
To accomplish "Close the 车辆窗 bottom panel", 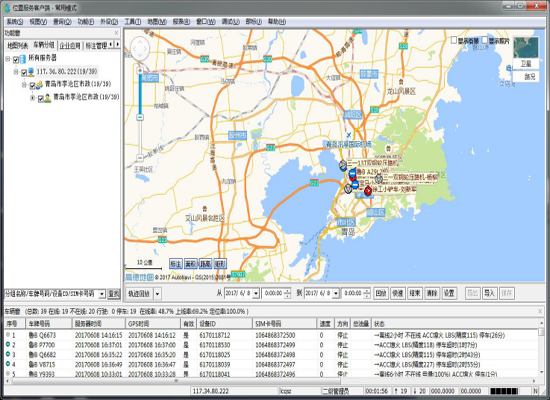I will tap(541, 311).
